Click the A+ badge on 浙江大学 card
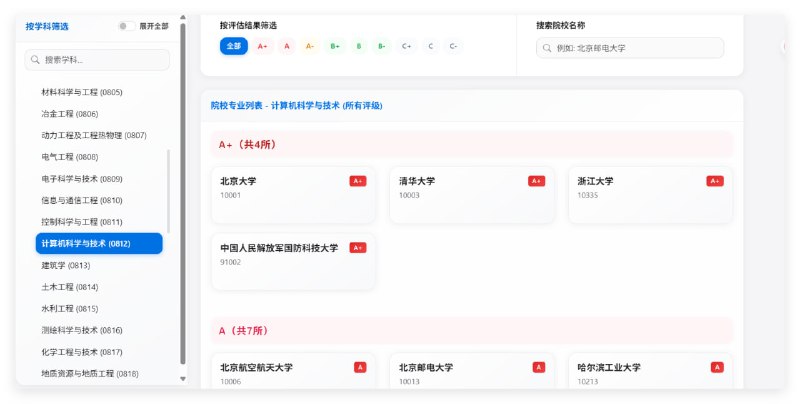 tap(715, 181)
